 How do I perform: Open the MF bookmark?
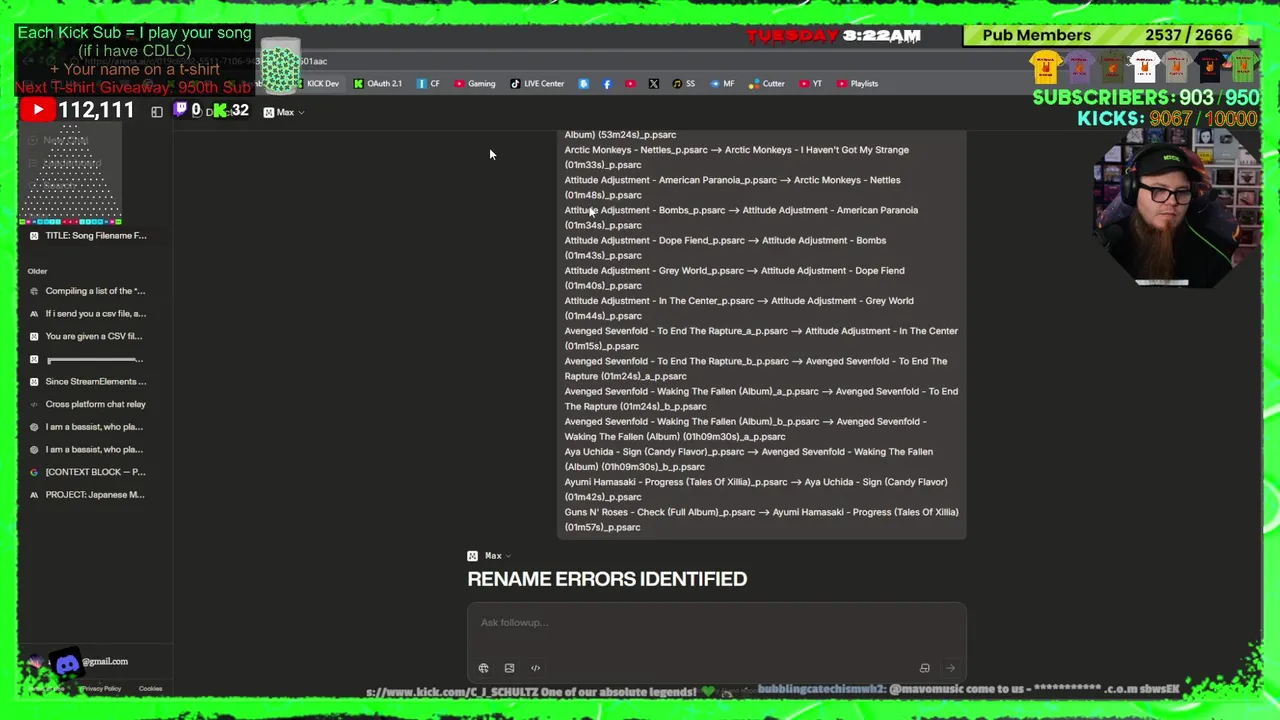click(722, 84)
